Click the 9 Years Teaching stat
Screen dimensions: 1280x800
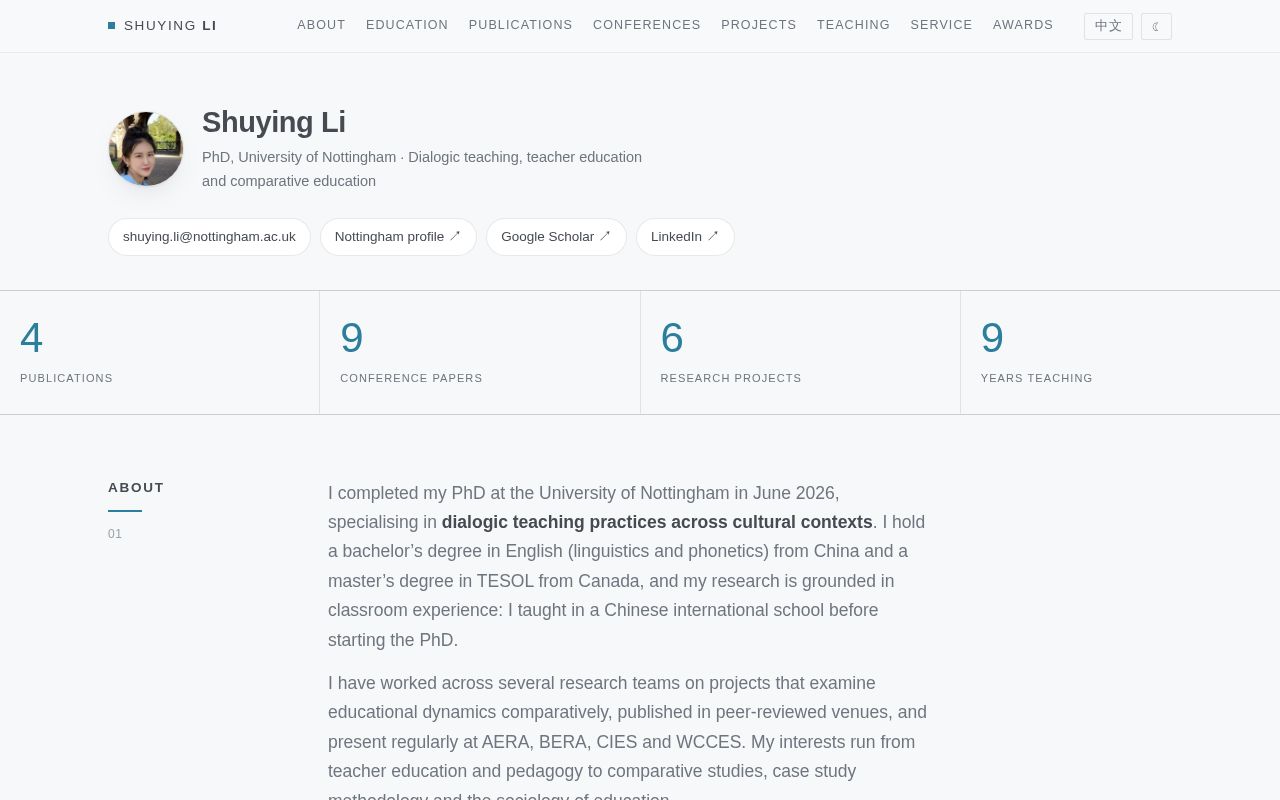pyautogui.click(x=1120, y=352)
